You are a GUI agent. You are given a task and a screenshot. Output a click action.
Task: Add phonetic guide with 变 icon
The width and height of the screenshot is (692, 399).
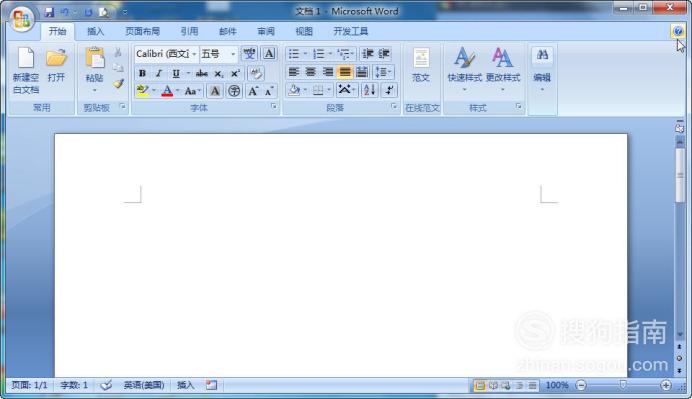tap(249, 54)
